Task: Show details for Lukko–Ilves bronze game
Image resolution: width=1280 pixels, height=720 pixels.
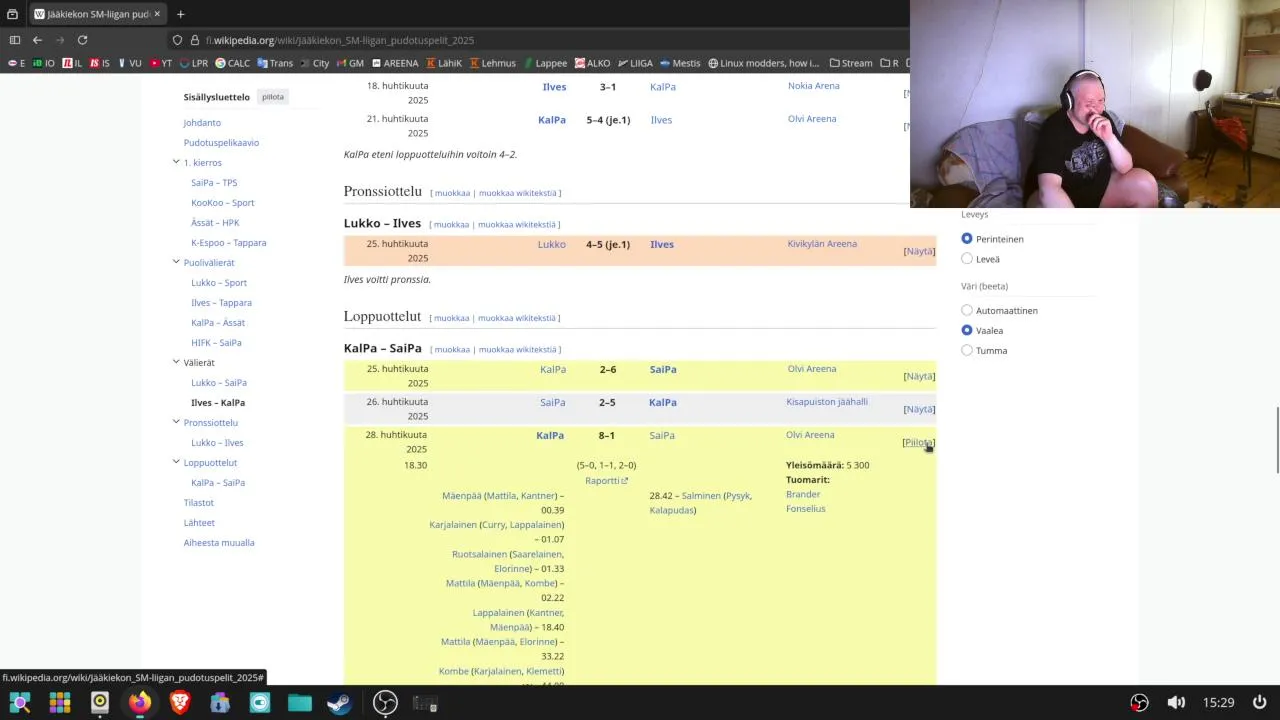Action: tap(919, 251)
